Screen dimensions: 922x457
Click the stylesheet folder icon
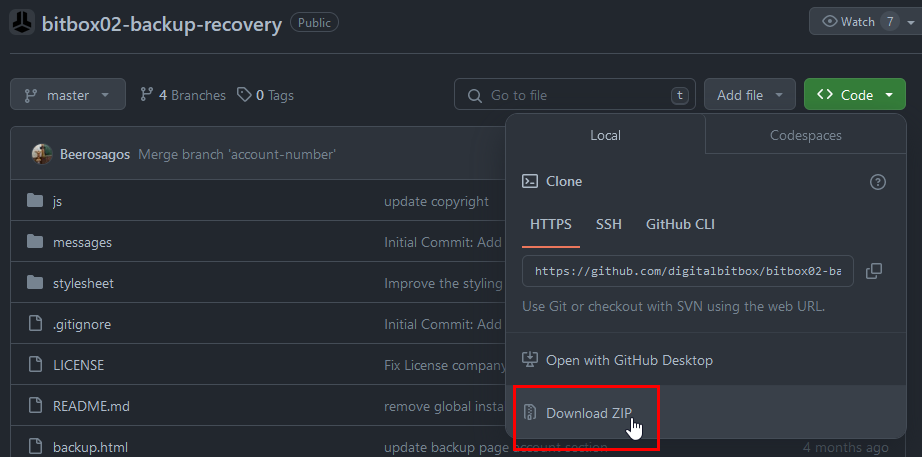pyautogui.click(x=35, y=283)
